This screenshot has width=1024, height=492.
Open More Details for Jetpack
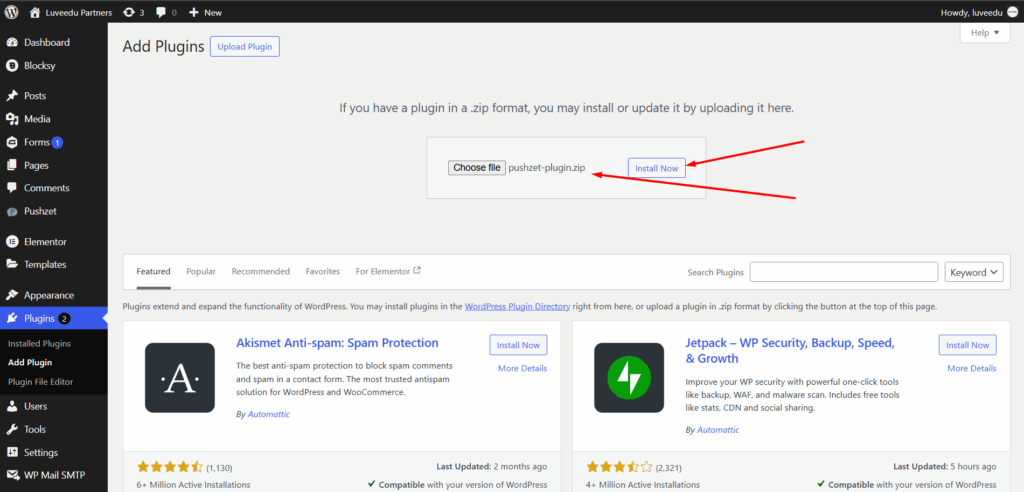point(972,369)
